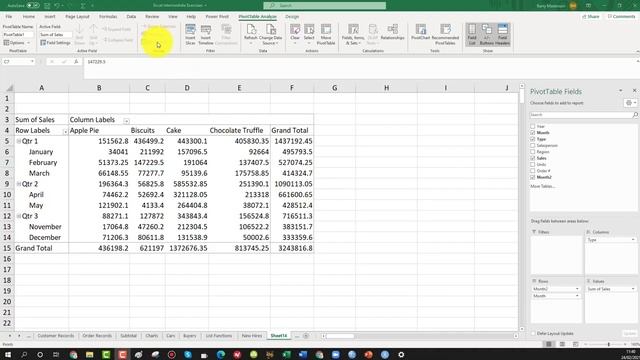Click the Insert Slicer icon
Screen dimensions: 640x360
click(x=190, y=34)
